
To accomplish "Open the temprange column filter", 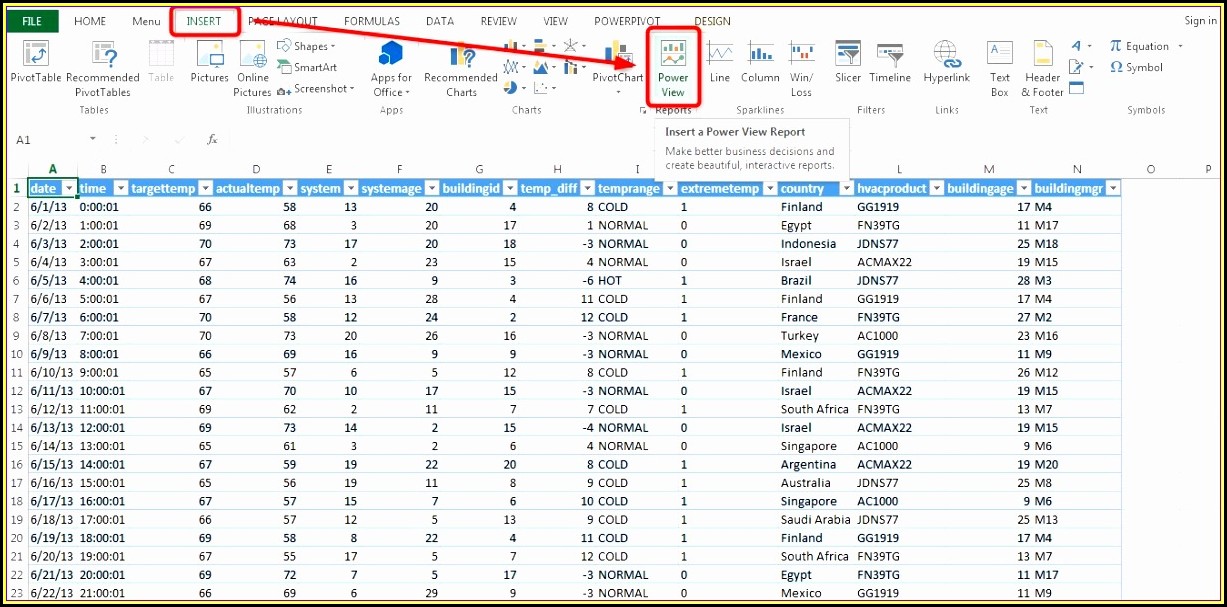I will (668, 188).
